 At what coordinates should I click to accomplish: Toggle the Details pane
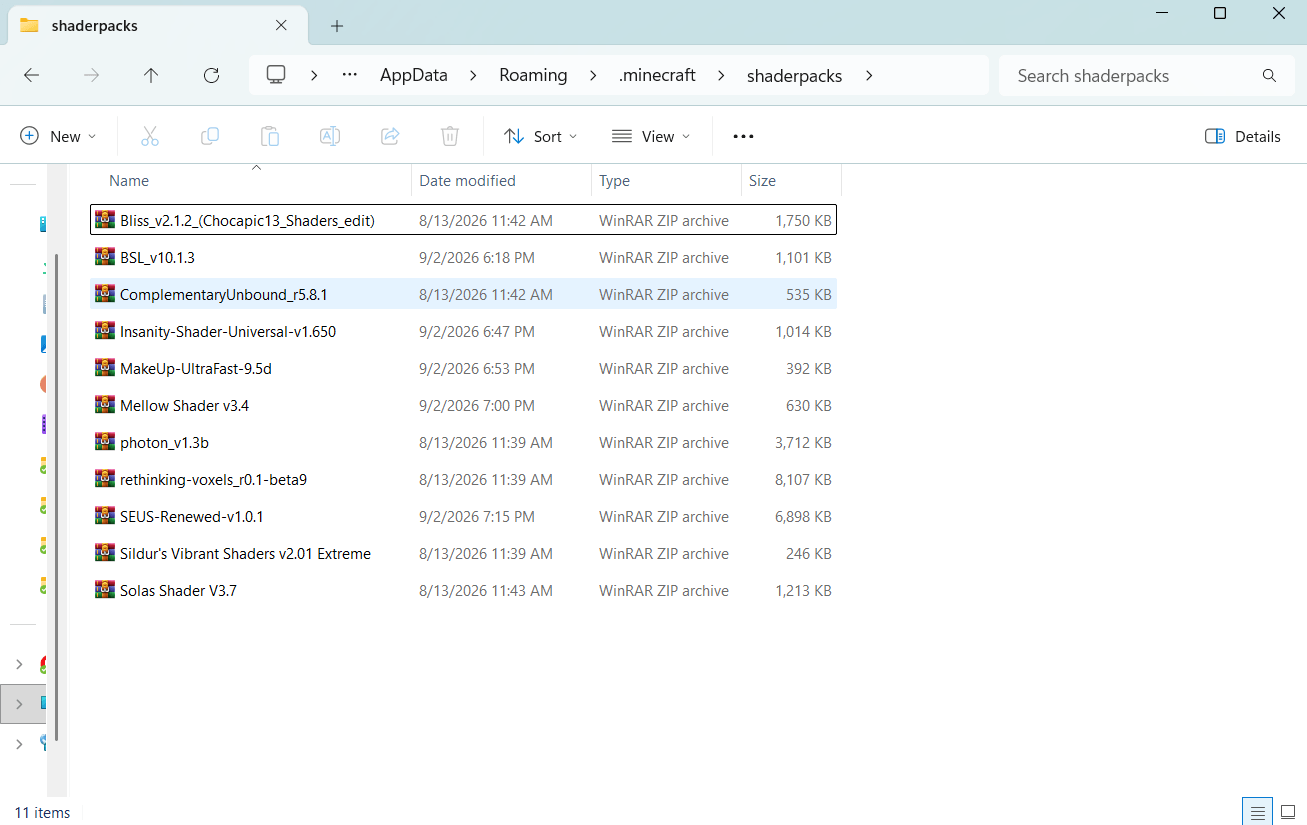1243,136
